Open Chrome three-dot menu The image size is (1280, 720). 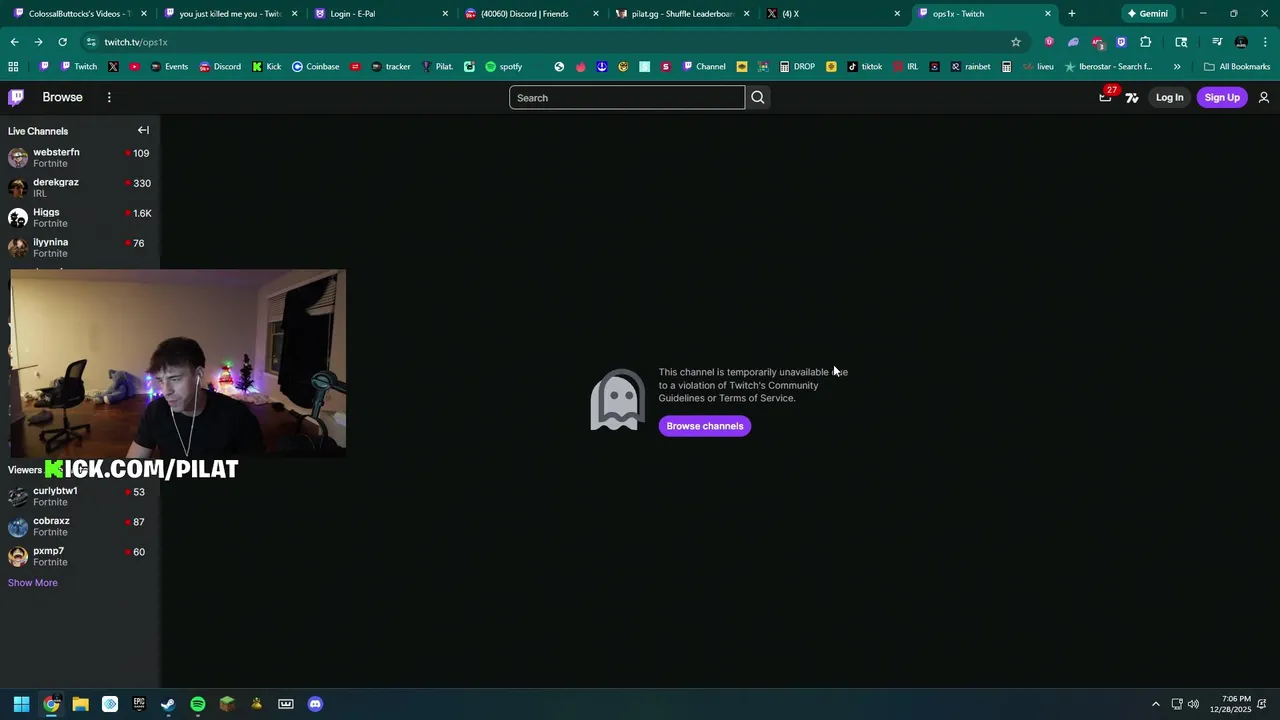click(1266, 42)
